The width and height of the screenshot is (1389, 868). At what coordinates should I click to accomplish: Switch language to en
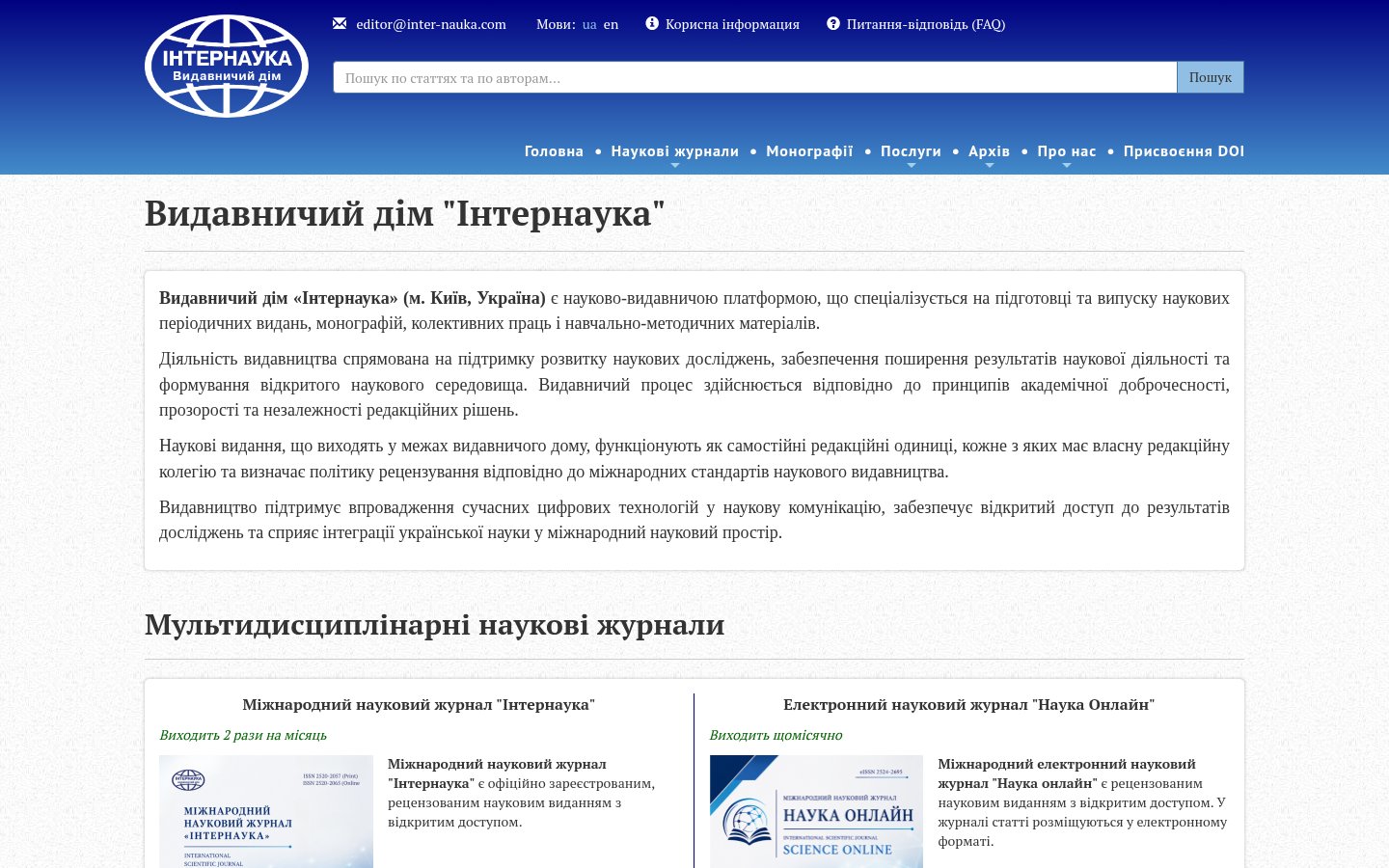pos(611,24)
